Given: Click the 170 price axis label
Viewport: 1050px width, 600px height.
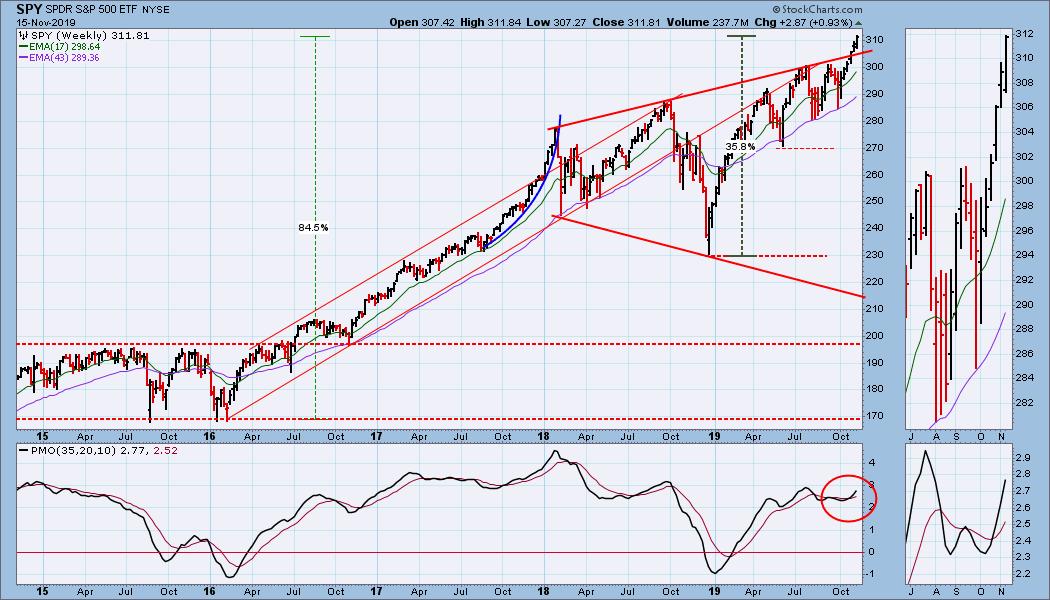Looking at the screenshot, I should coord(876,416).
